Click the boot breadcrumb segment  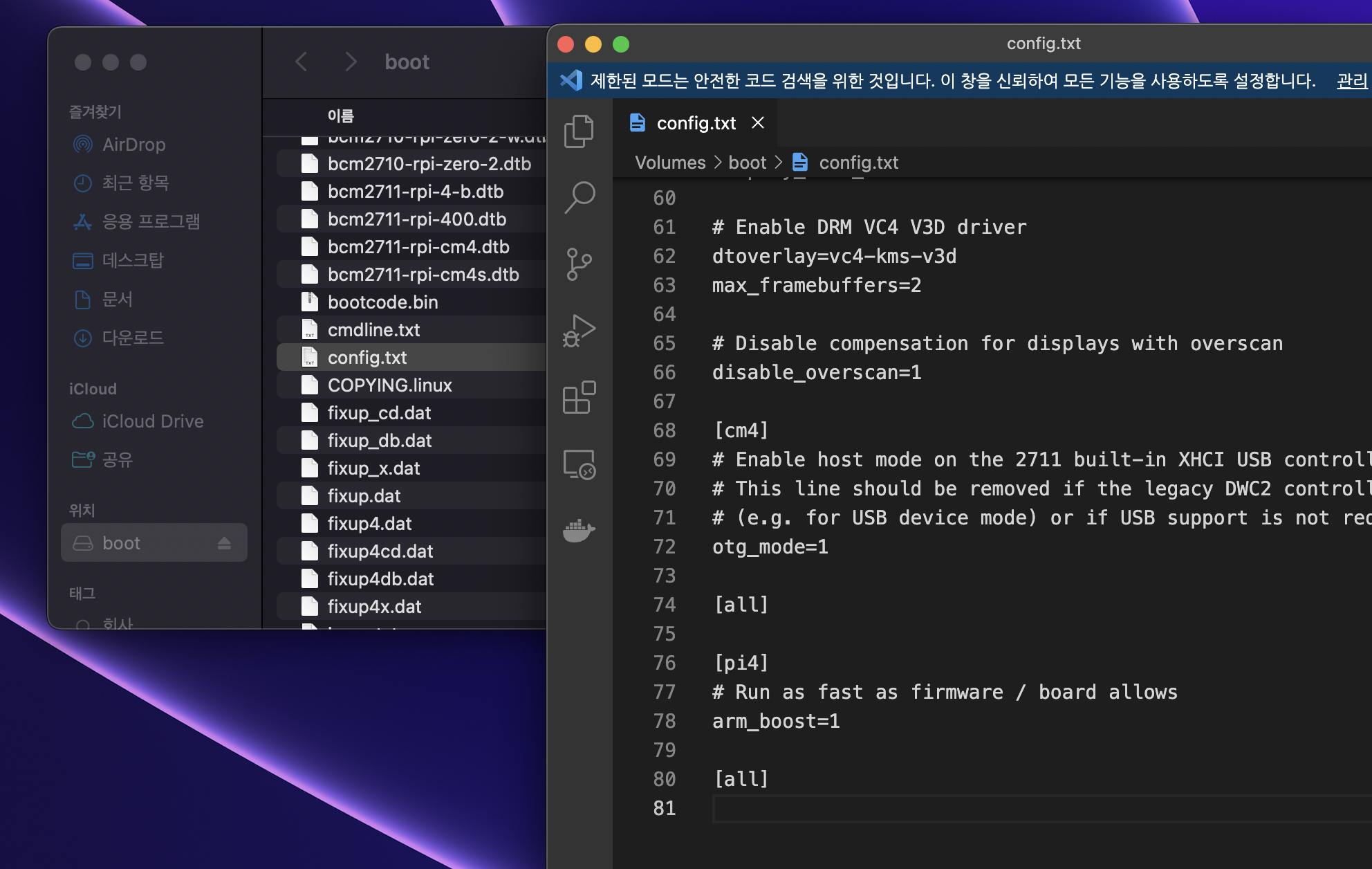[x=747, y=163]
